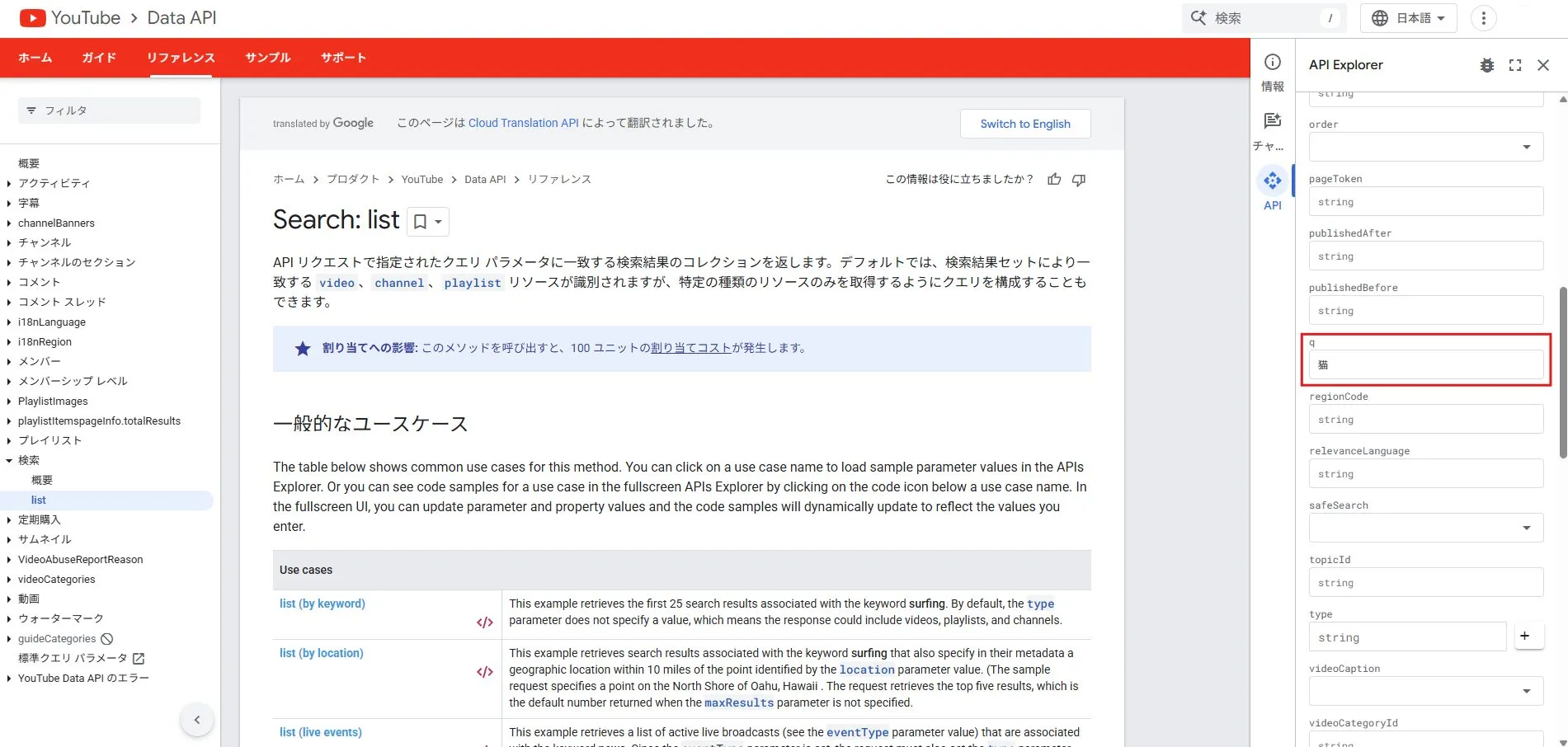
Task: Toggle API Explorer fullscreen mode
Action: click(x=1515, y=65)
